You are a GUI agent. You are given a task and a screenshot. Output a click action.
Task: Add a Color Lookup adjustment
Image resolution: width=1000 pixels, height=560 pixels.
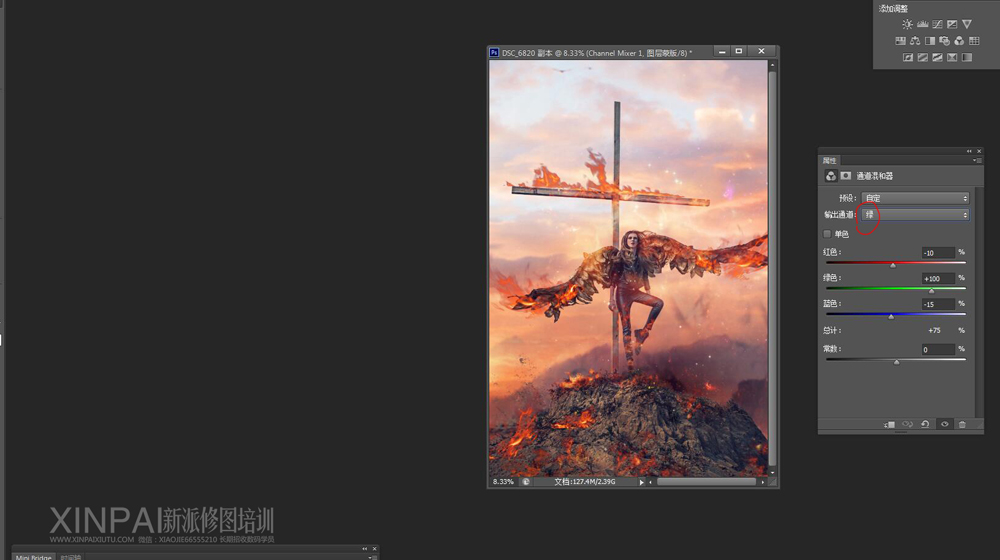(974, 41)
